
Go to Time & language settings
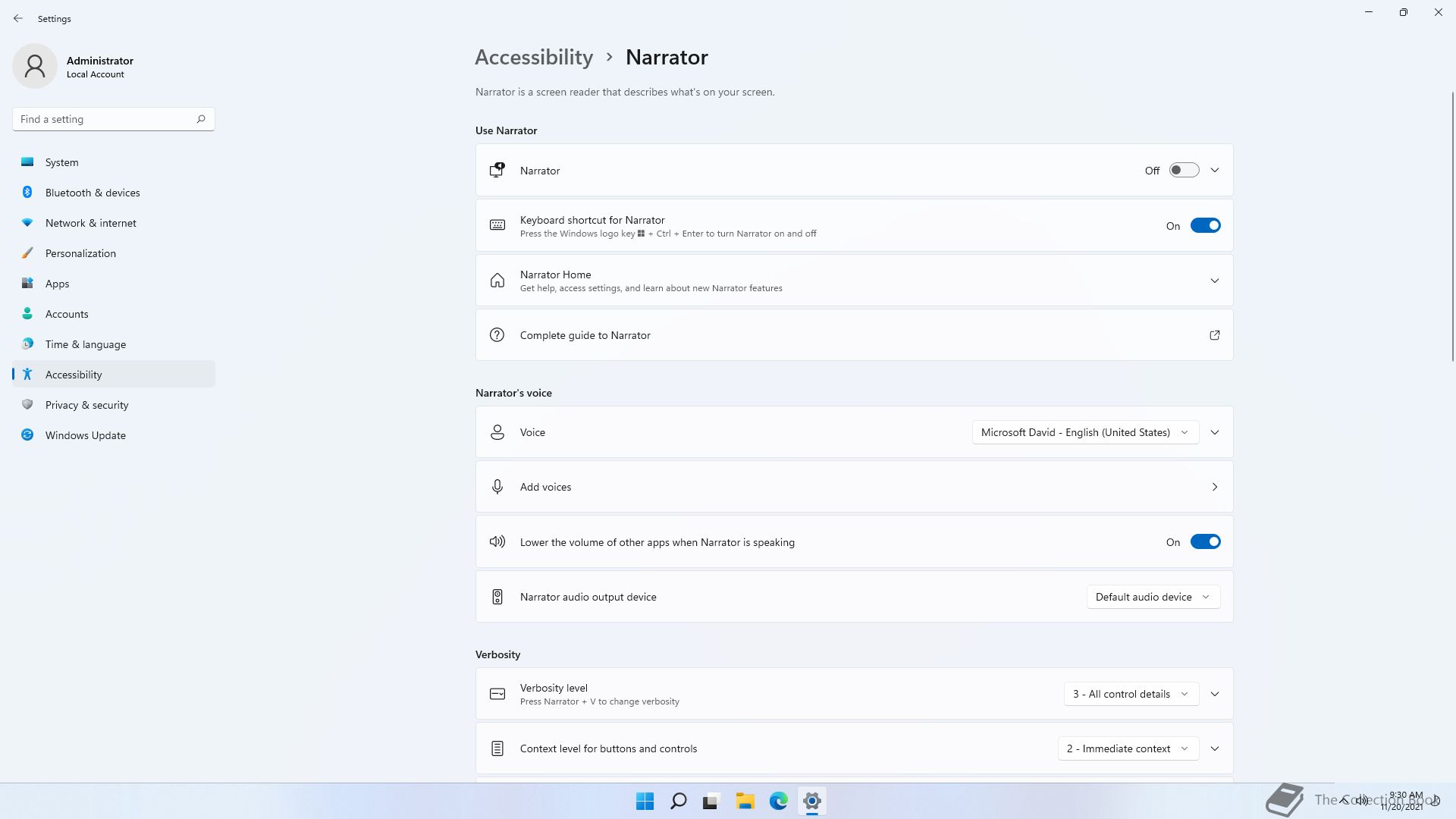click(x=114, y=344)
